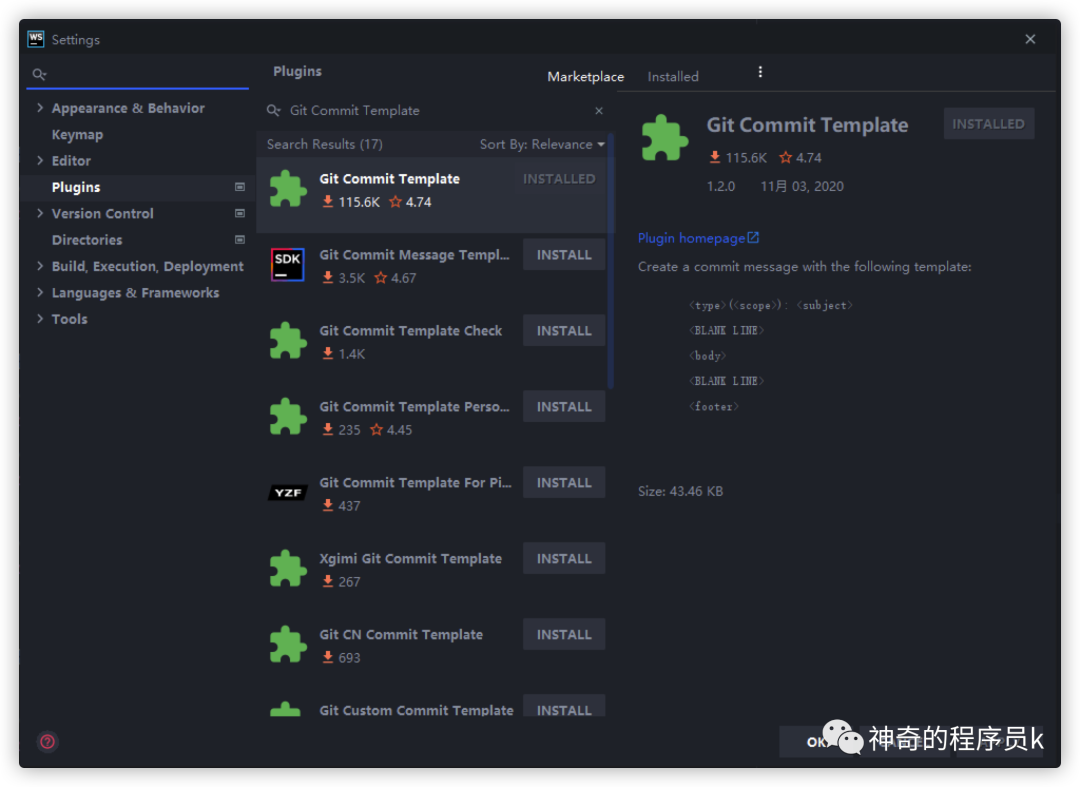Image resolution: width=1080 pixels, height=787 pixels.
Task: Install Git Commit Template Personal plugin
Action: coord(563,406)
